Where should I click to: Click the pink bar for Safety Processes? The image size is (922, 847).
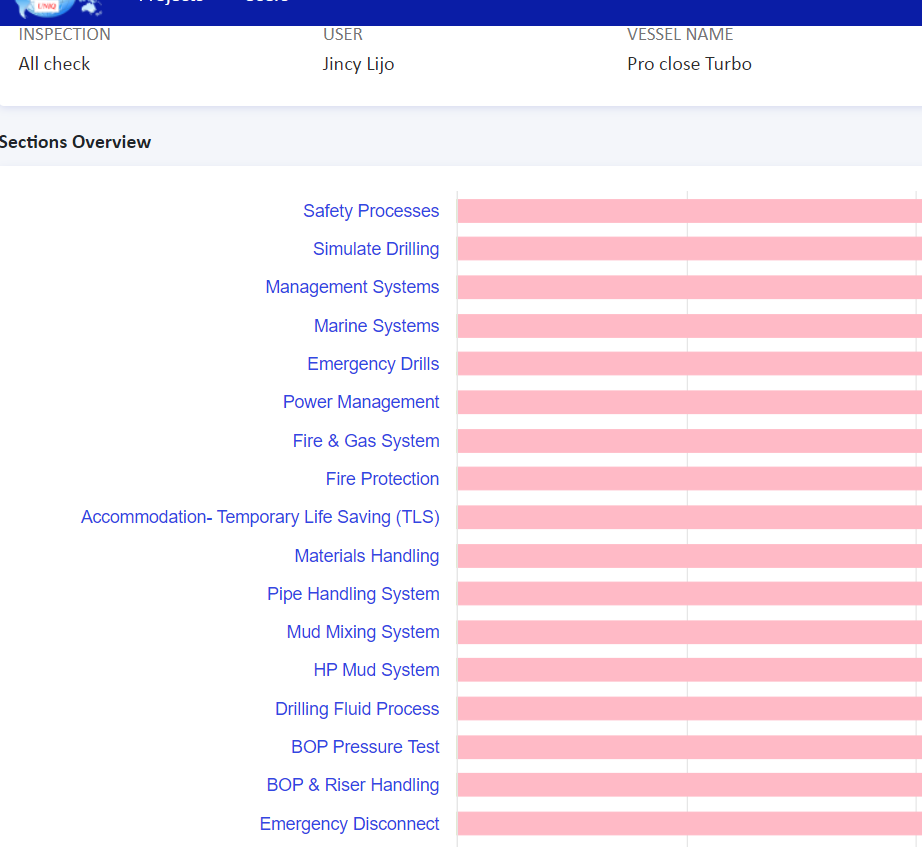(689, 211)
